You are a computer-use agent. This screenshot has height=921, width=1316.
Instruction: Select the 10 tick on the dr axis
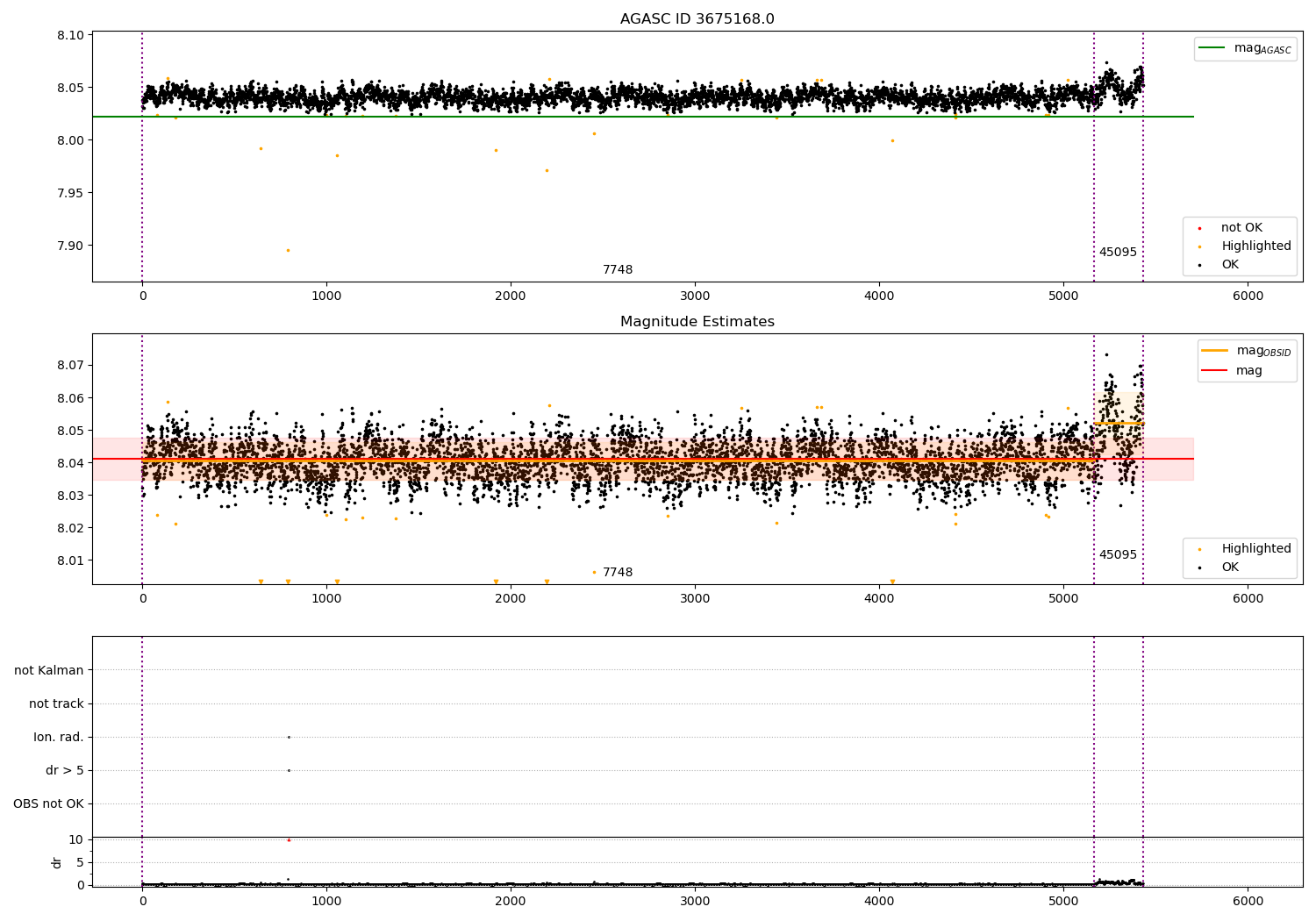(76, 839)
